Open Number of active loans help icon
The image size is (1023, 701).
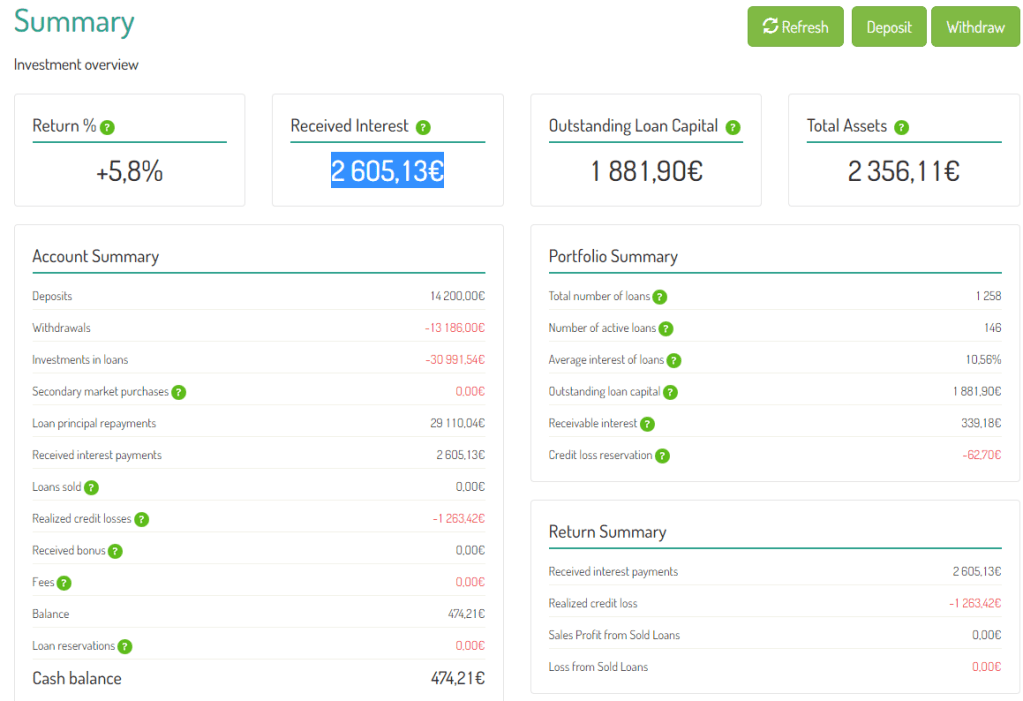click(666, 328)
